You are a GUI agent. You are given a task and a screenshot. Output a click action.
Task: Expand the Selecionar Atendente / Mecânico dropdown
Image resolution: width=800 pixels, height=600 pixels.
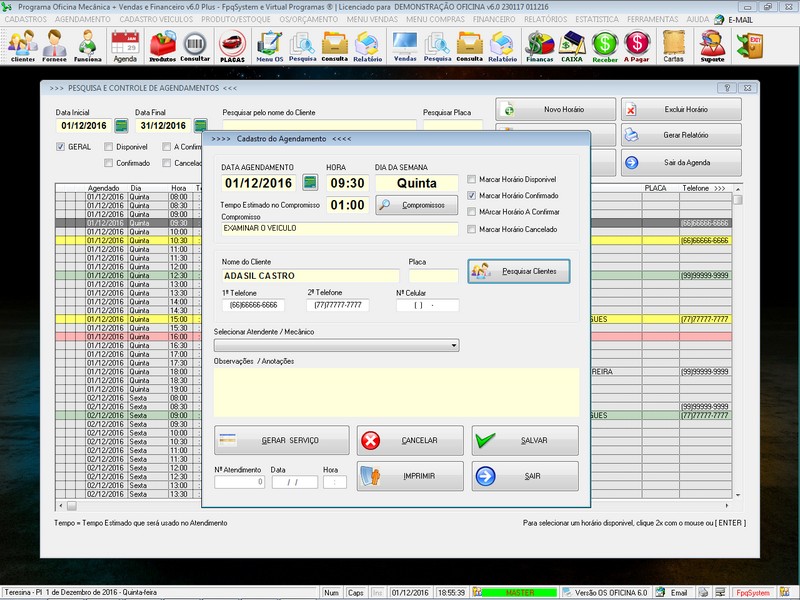coord(454,345)
